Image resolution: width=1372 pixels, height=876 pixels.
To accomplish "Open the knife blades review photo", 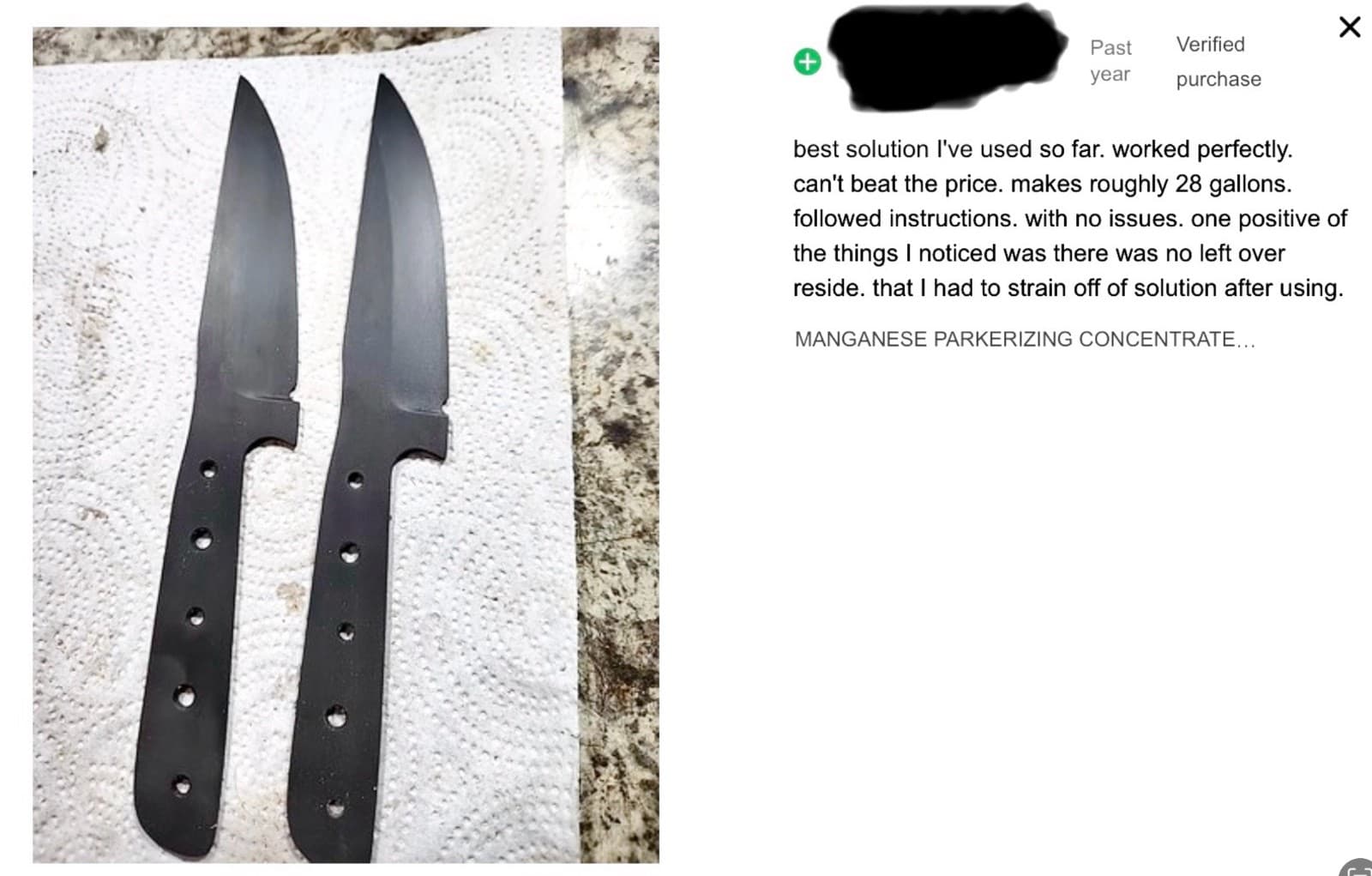I will click(346, 444).
